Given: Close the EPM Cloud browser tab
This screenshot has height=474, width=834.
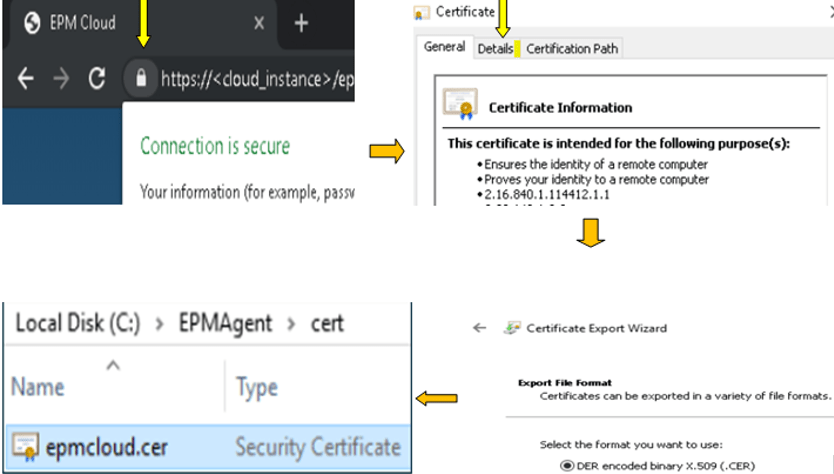Looking at the screenshot, I should click(259, 23).
